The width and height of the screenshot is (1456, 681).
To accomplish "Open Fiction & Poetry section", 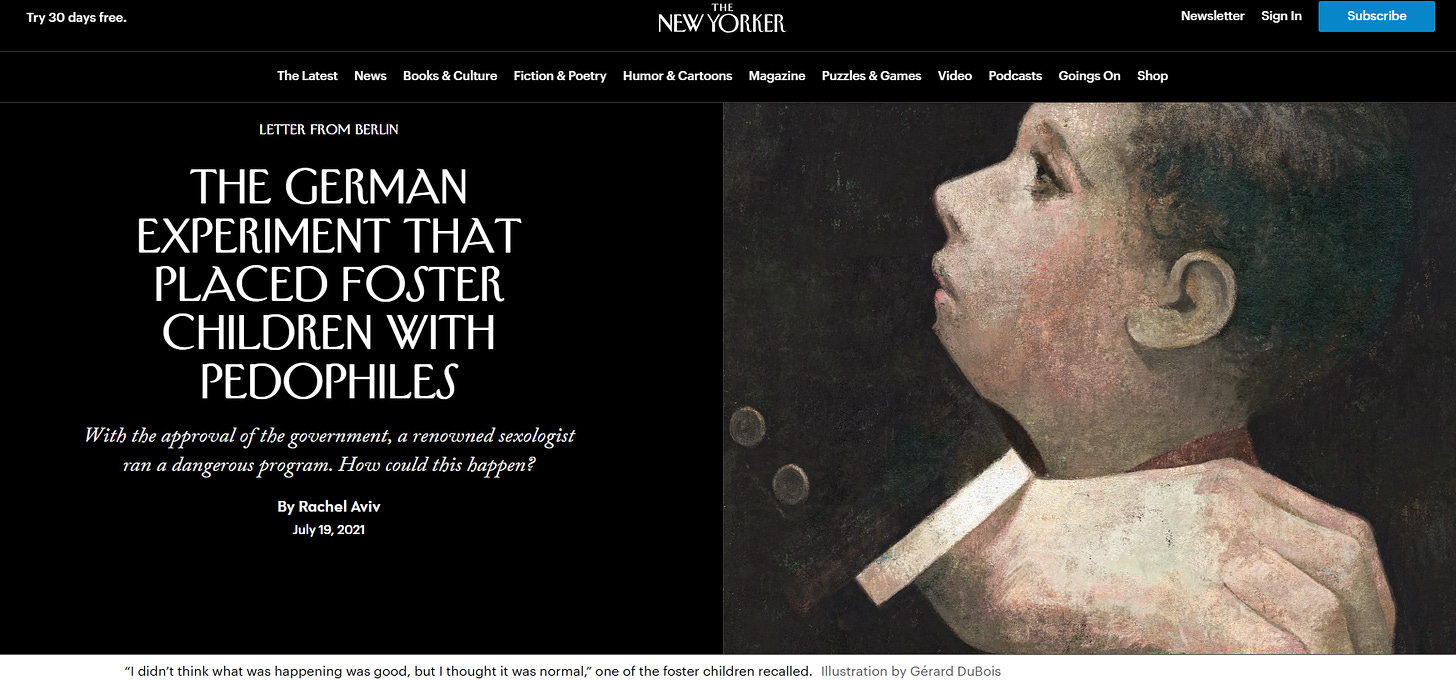I will pyautogui.click(x=560, y=76).
